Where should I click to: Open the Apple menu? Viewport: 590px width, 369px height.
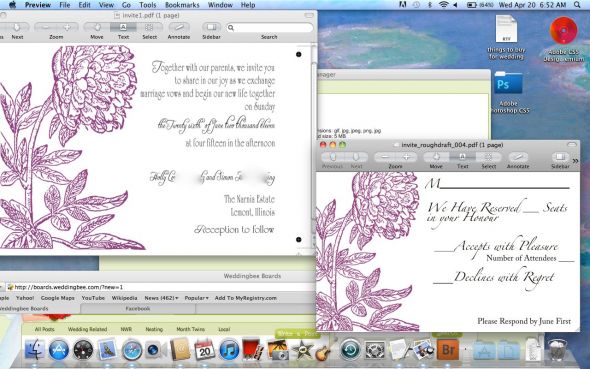coord(12,5)
